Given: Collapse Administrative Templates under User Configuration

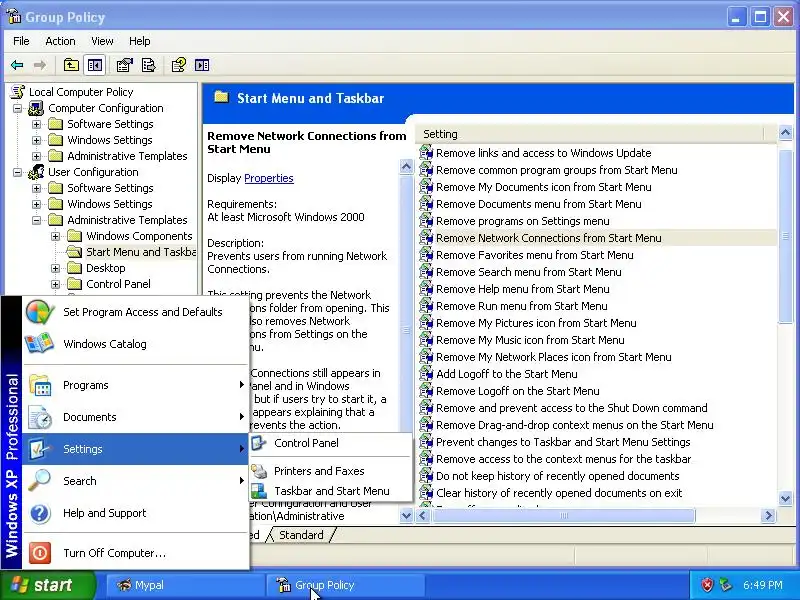Looking at the screenshot, I should pyautogui.click(x=36, y=220).
